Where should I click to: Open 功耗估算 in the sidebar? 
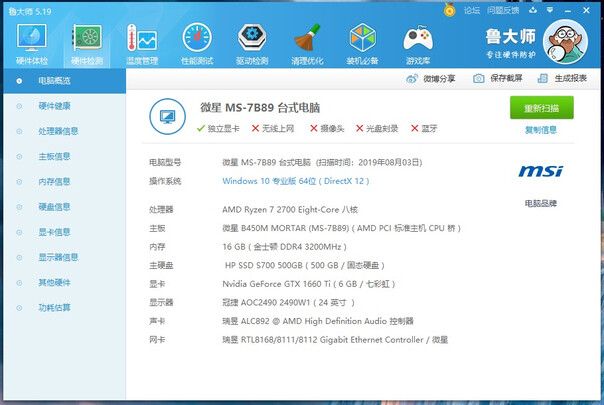[54, 308]
